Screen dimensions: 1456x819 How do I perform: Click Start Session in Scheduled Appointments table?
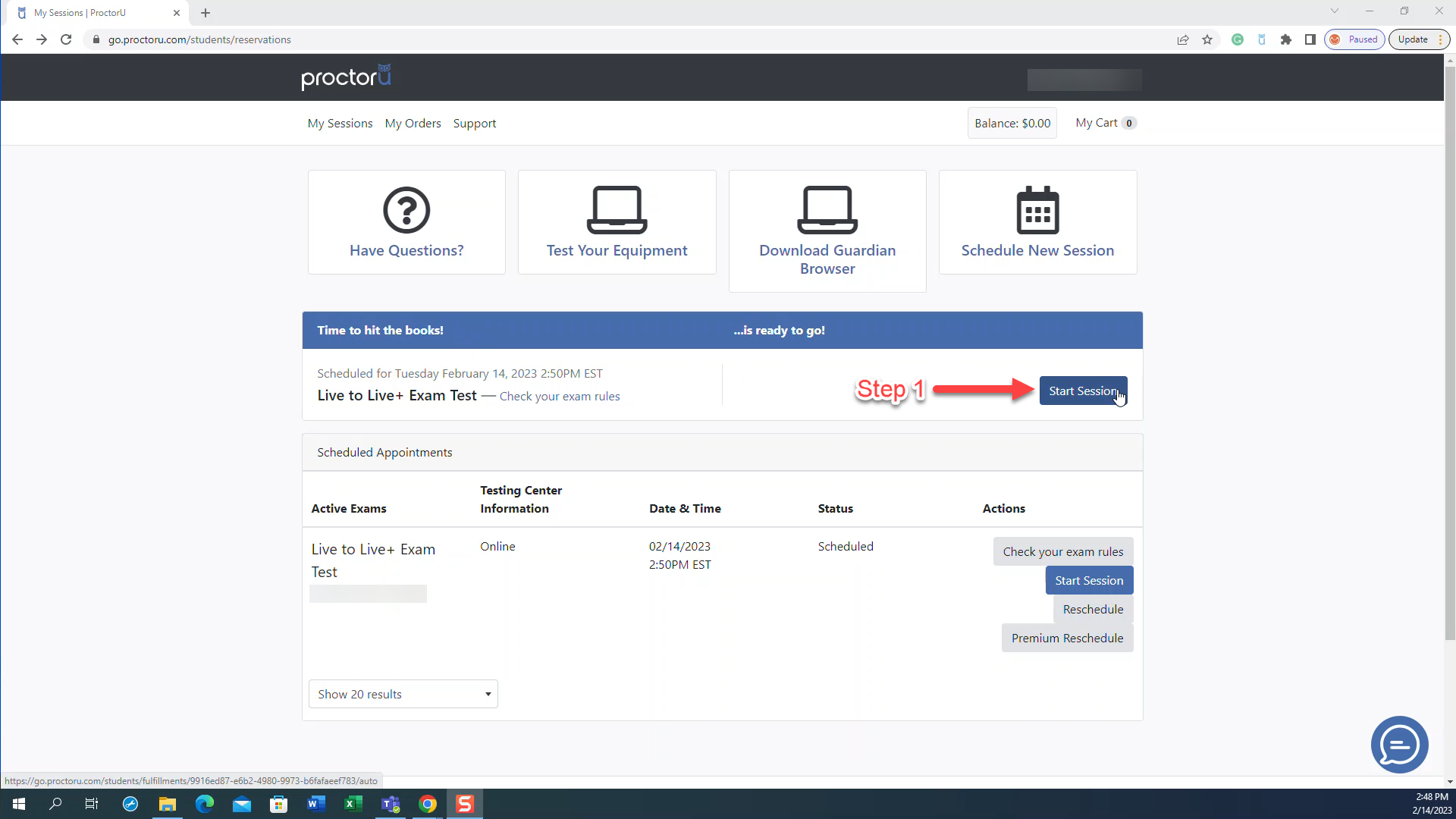click(x=1089, y=580)
